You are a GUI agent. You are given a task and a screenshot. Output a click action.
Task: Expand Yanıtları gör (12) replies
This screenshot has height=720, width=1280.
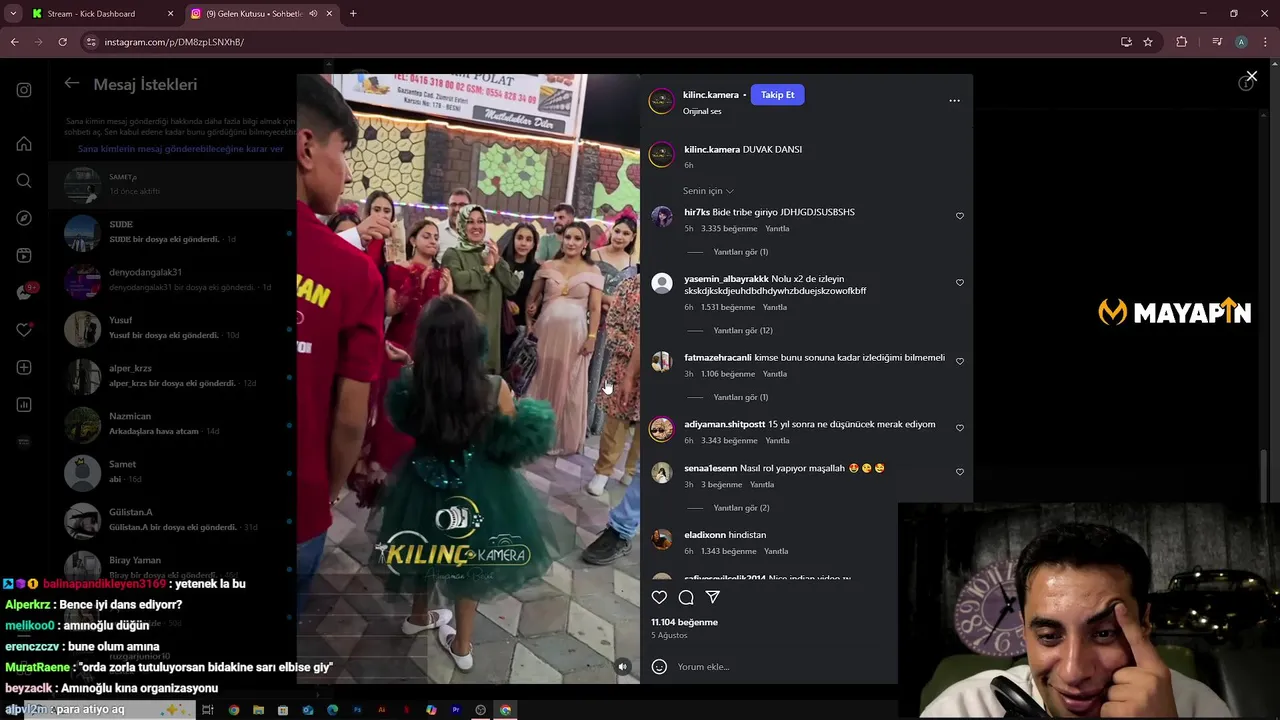click(743, 331)
